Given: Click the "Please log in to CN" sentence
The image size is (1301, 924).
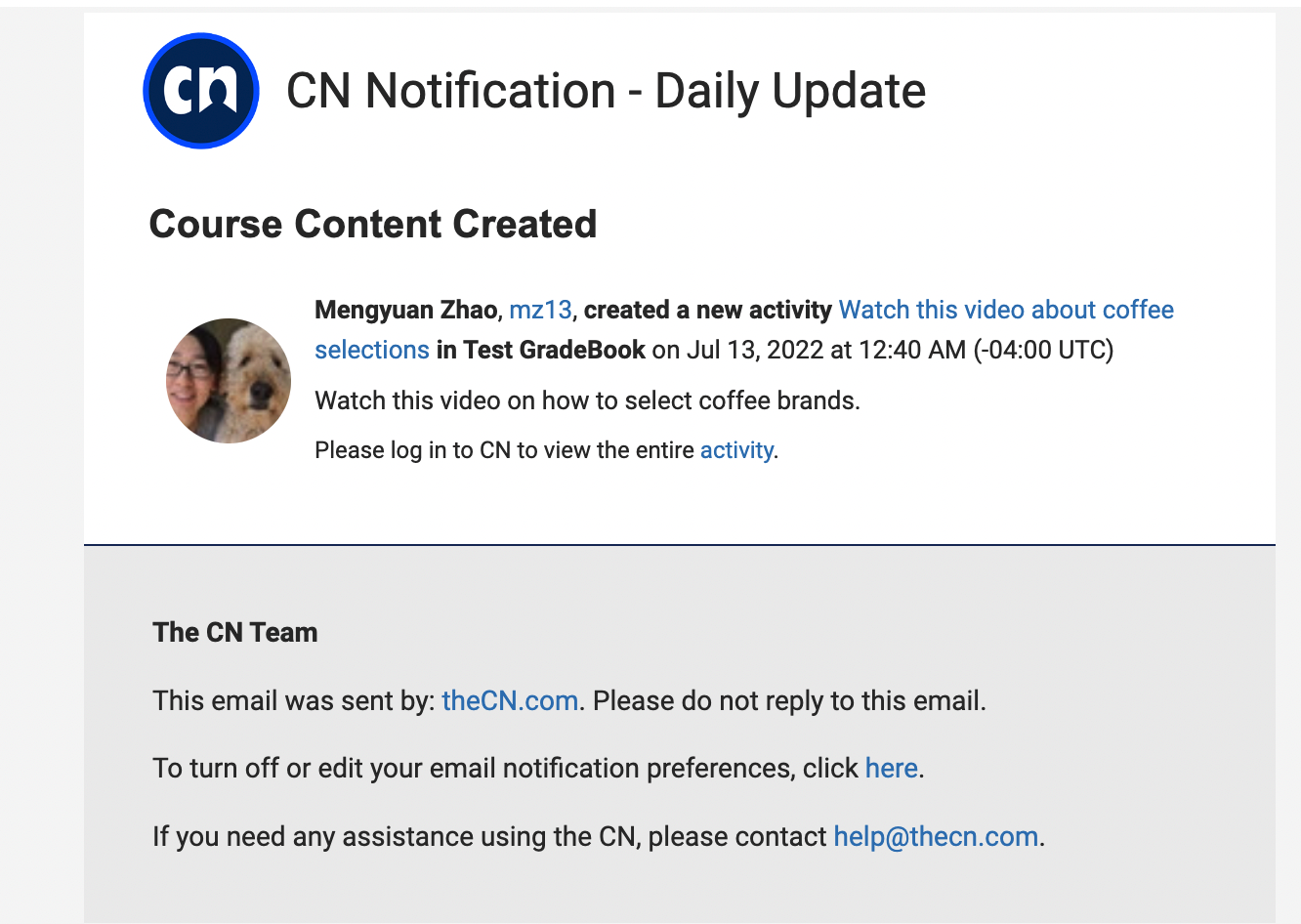Looking at the screenshot, I should [546, 450].
